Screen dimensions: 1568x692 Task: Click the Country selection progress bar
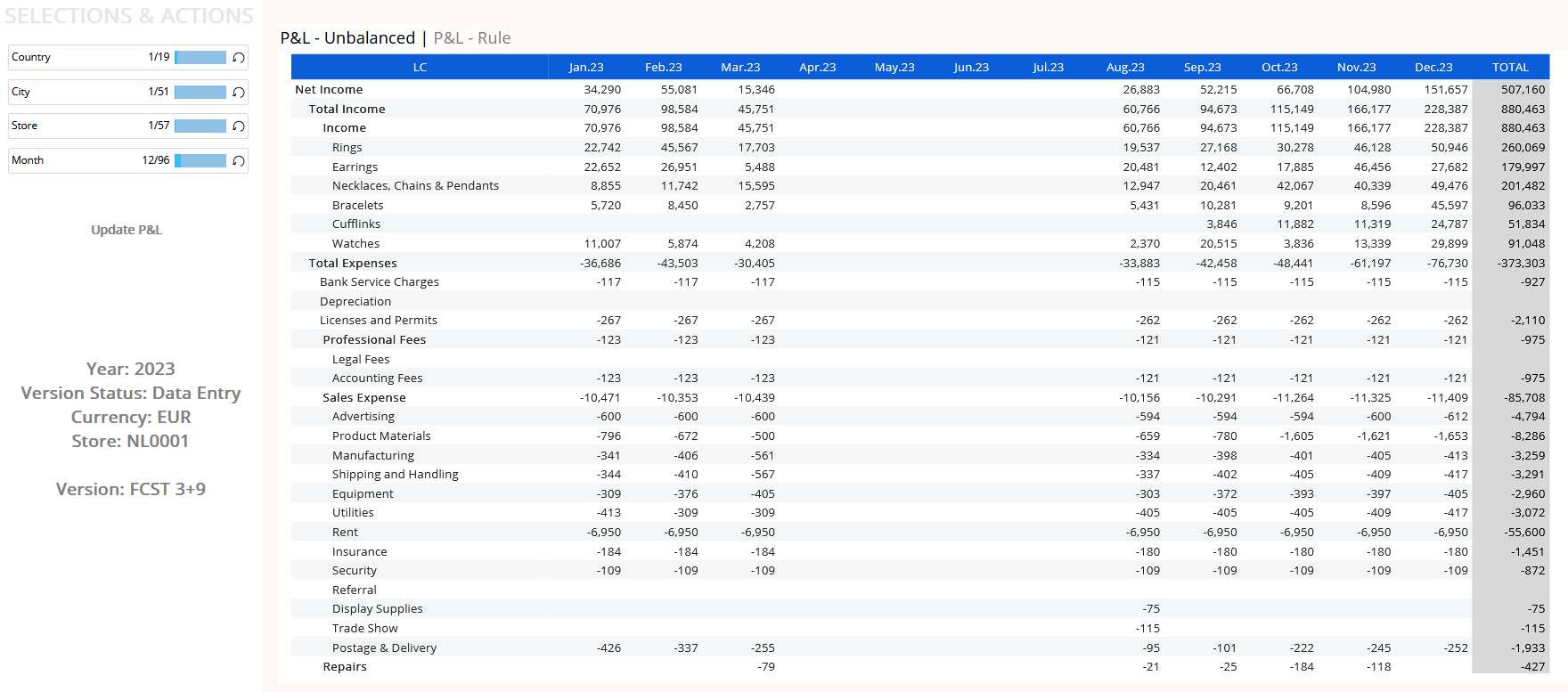[200, 57]
